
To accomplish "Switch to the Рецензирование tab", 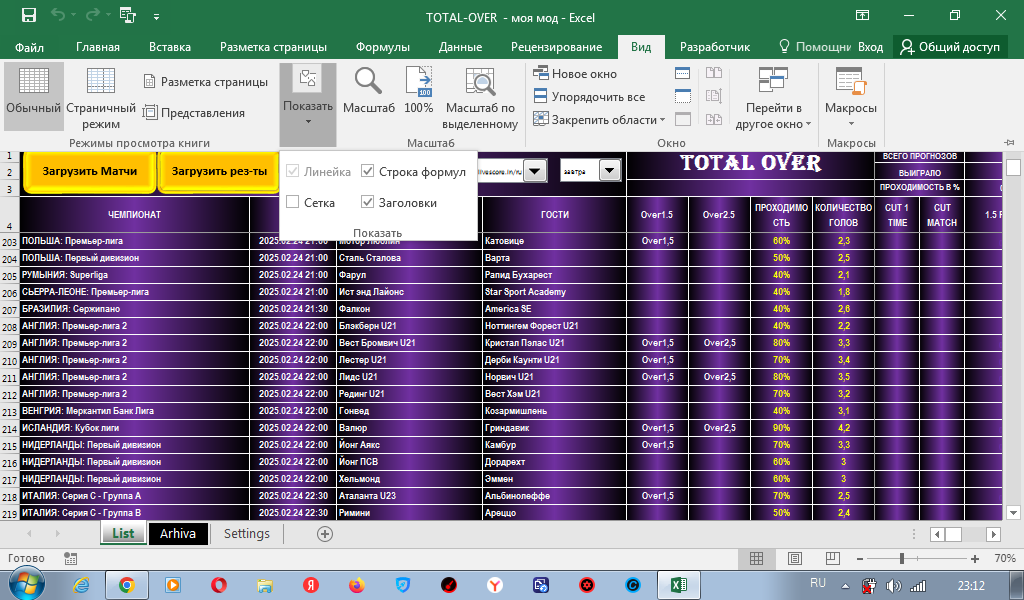I will (x=556, y=47).
